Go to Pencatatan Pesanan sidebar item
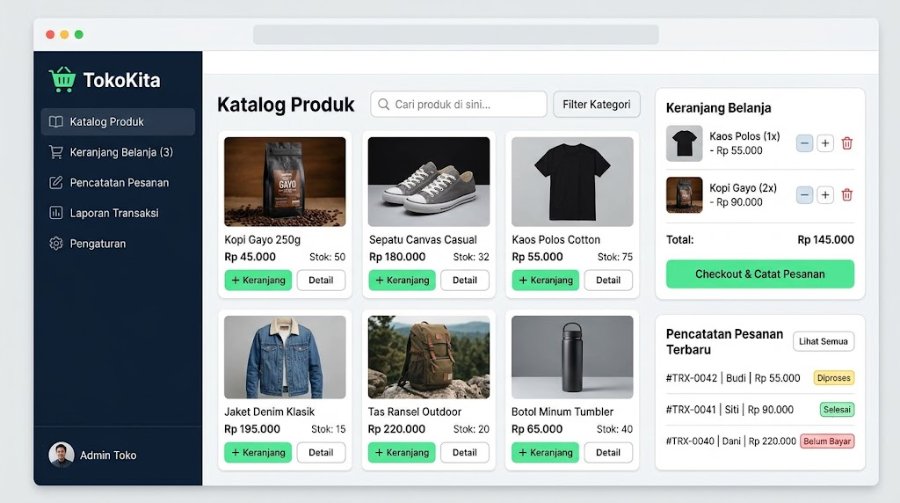The height and width of the screenshot is (503, 900). coord(118,183)
